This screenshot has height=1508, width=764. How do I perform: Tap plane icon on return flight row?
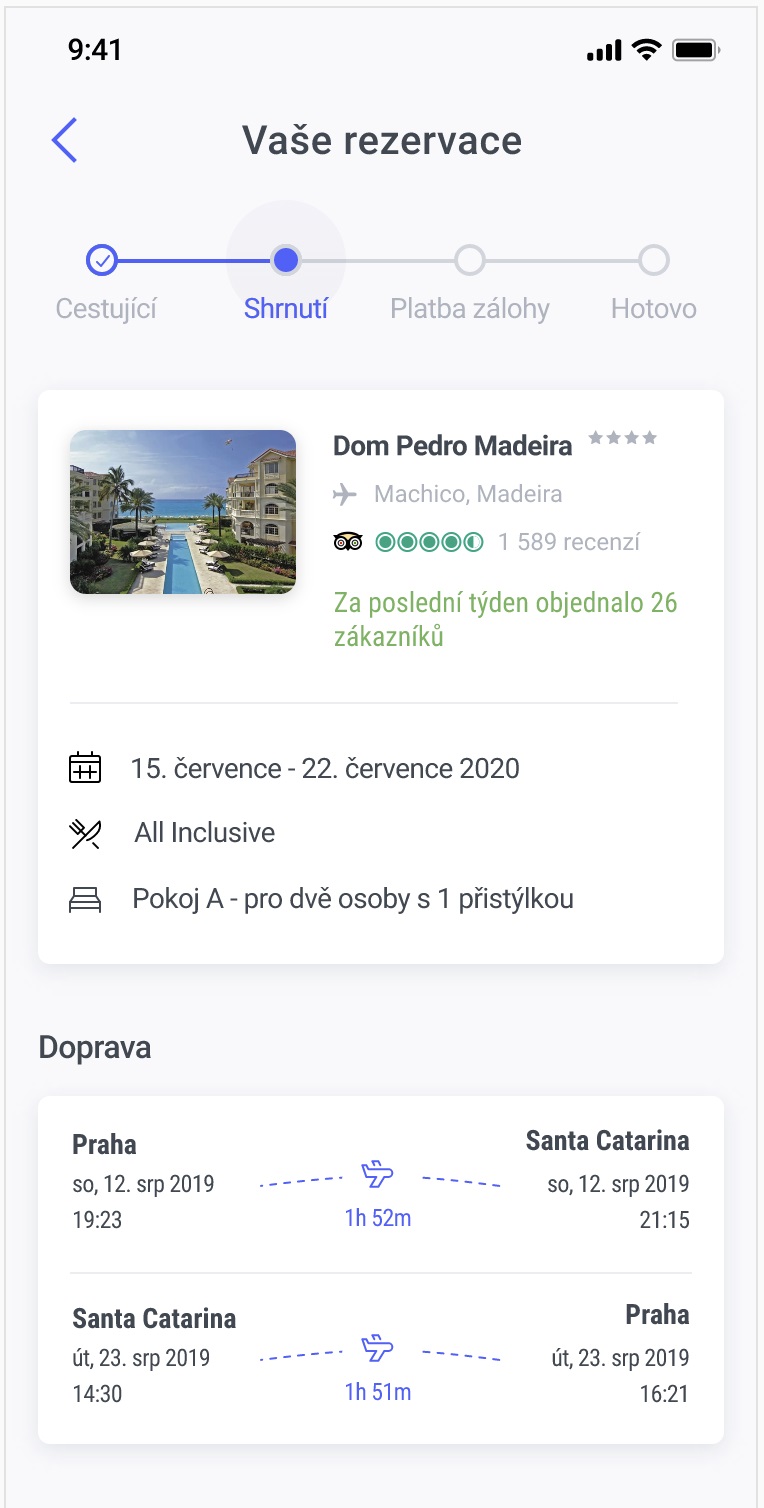click(x=377, y=1348)
